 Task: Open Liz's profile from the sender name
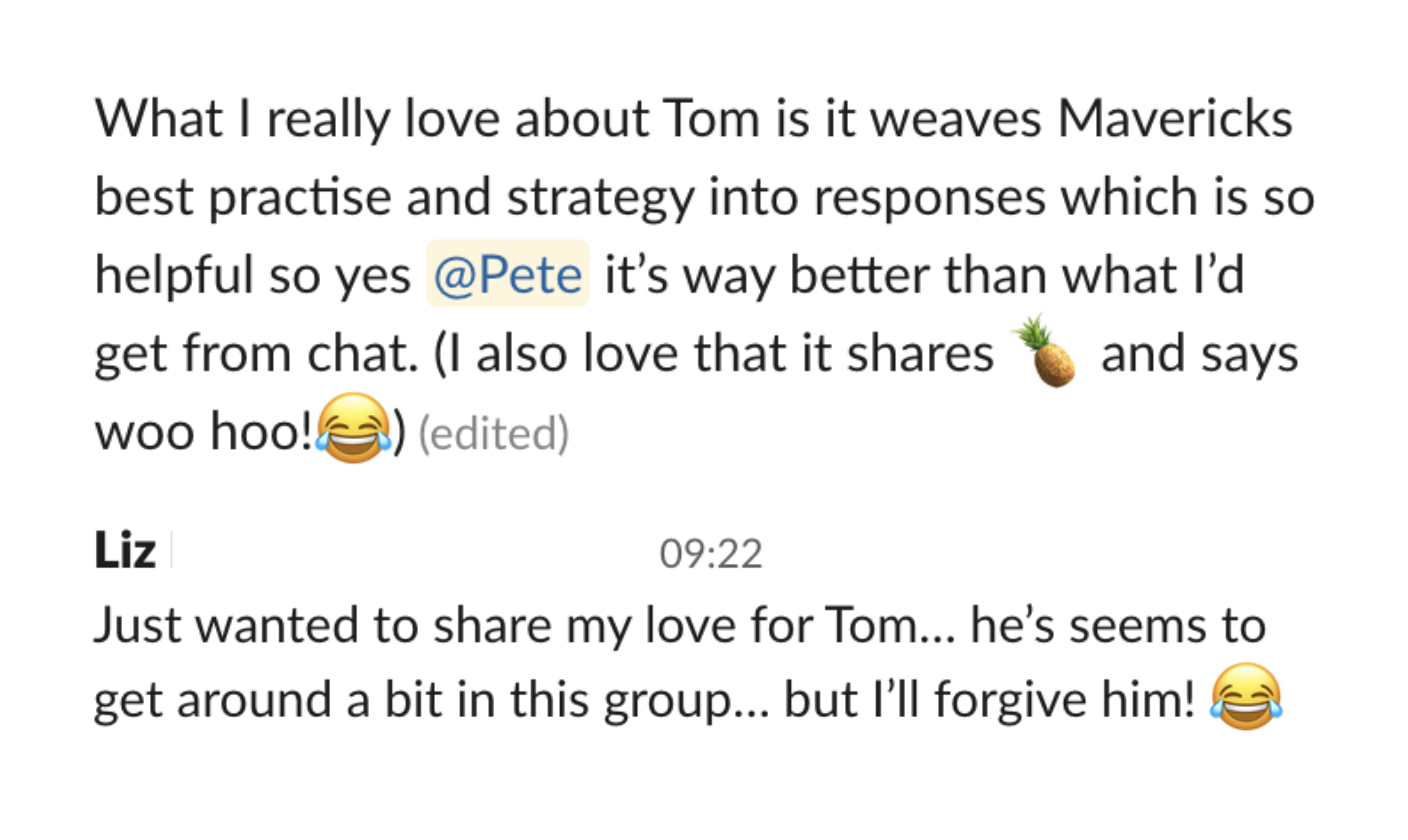[125, 551]
